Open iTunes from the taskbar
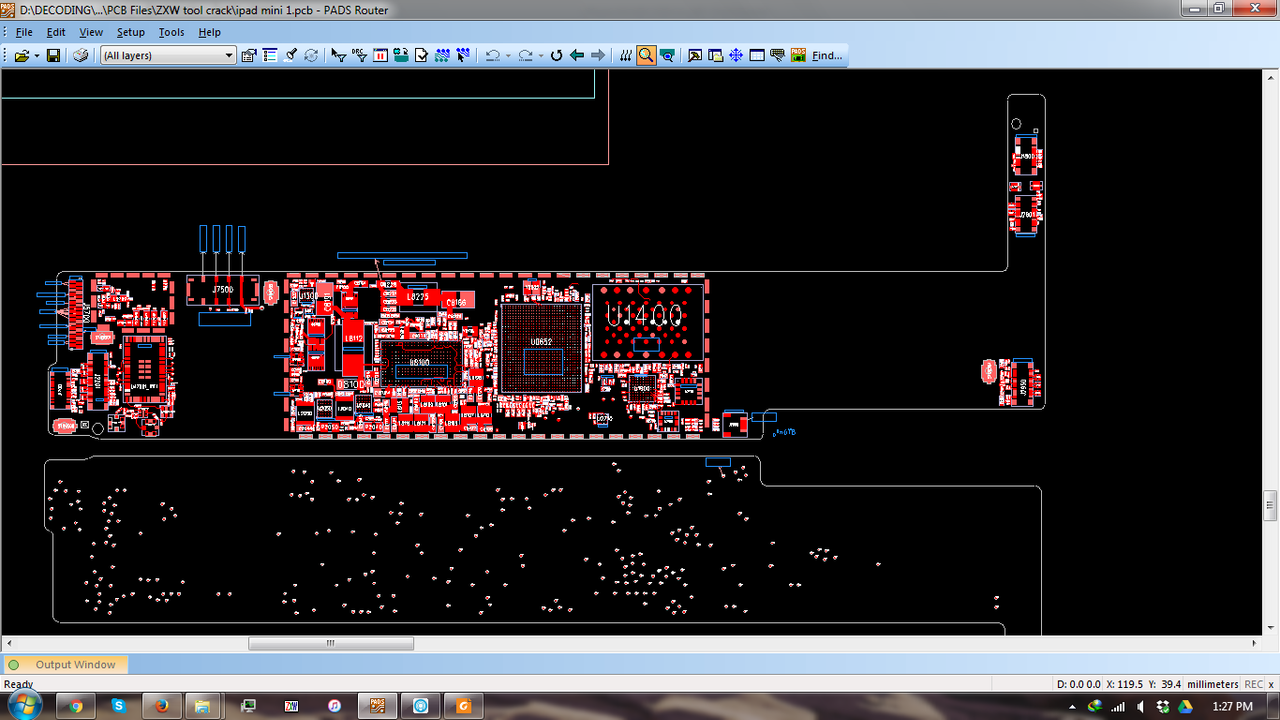Image resolution: width=1280 pixels, height=720 pixels. [x=335, y=706]
